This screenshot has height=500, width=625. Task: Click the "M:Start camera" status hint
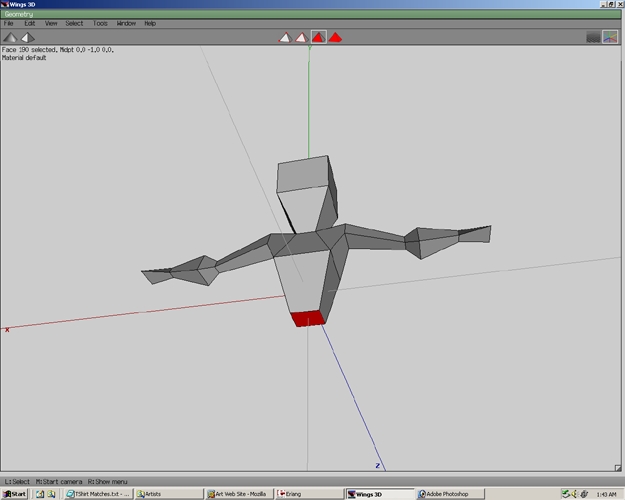pos(59,482)
